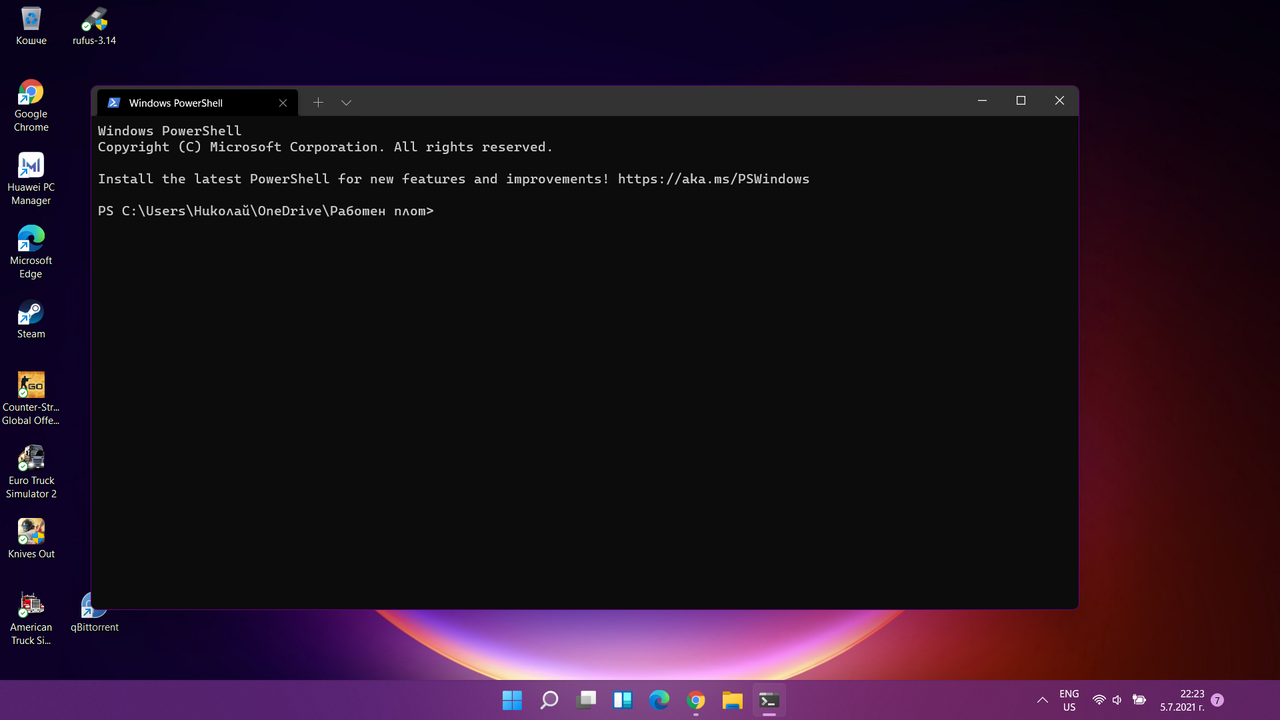Open Microsoft Edge desktop shortcut

click(x=31, y=252)
